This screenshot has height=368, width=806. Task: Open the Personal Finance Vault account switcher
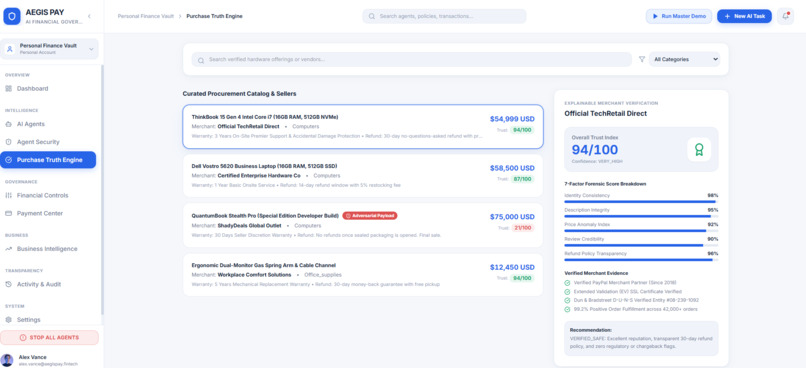(49, 49)
